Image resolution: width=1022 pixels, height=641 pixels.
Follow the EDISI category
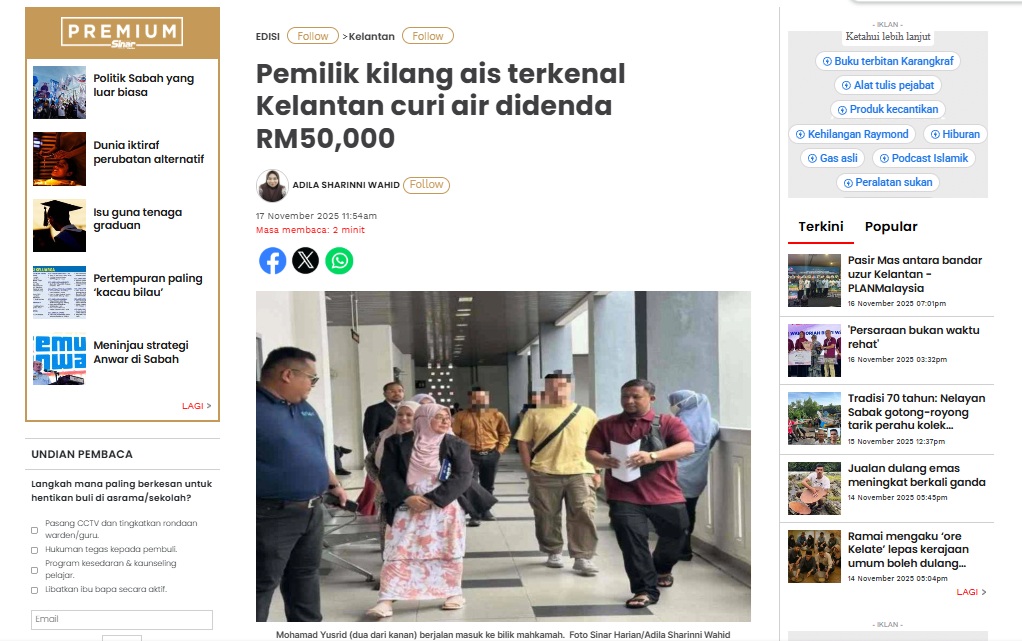(313, 36)
